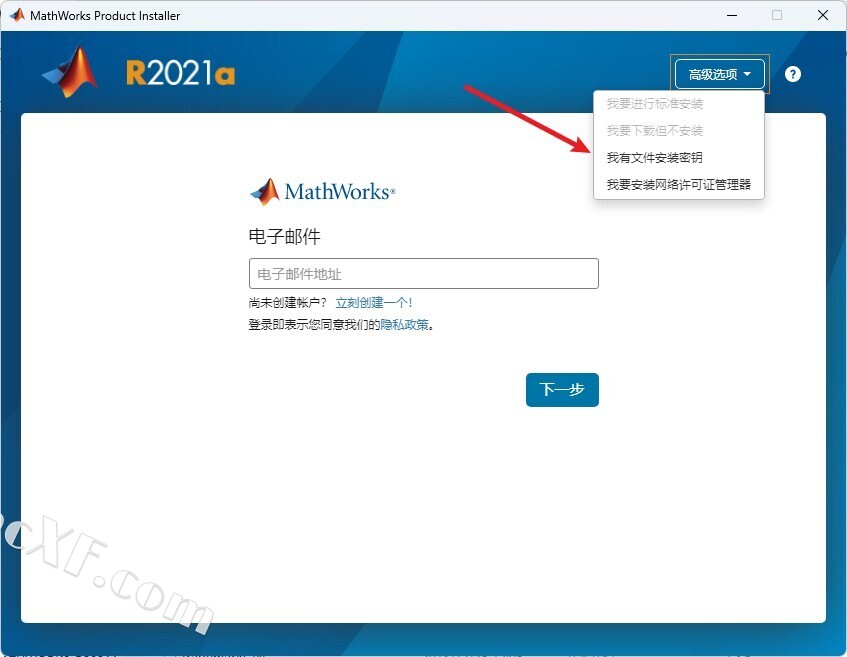Screen dimensions: 847x657
Task: Choose 我有文件安装密钥 menu option
Action: point(654,158)
